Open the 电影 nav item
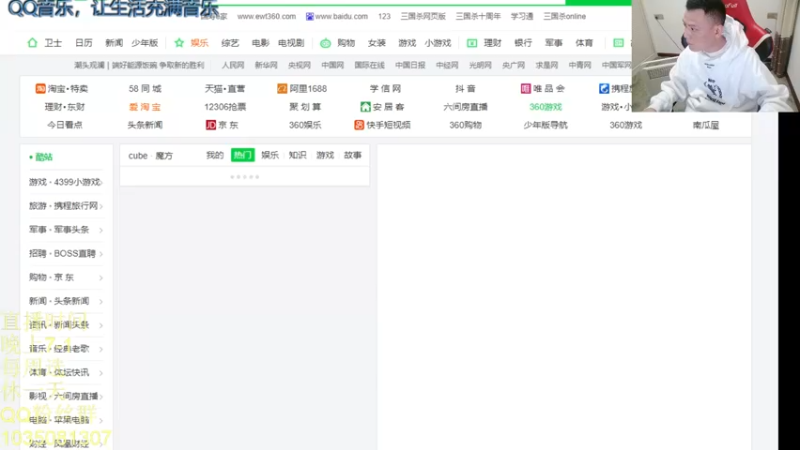 pyautogui.click(x=260, y=43)
